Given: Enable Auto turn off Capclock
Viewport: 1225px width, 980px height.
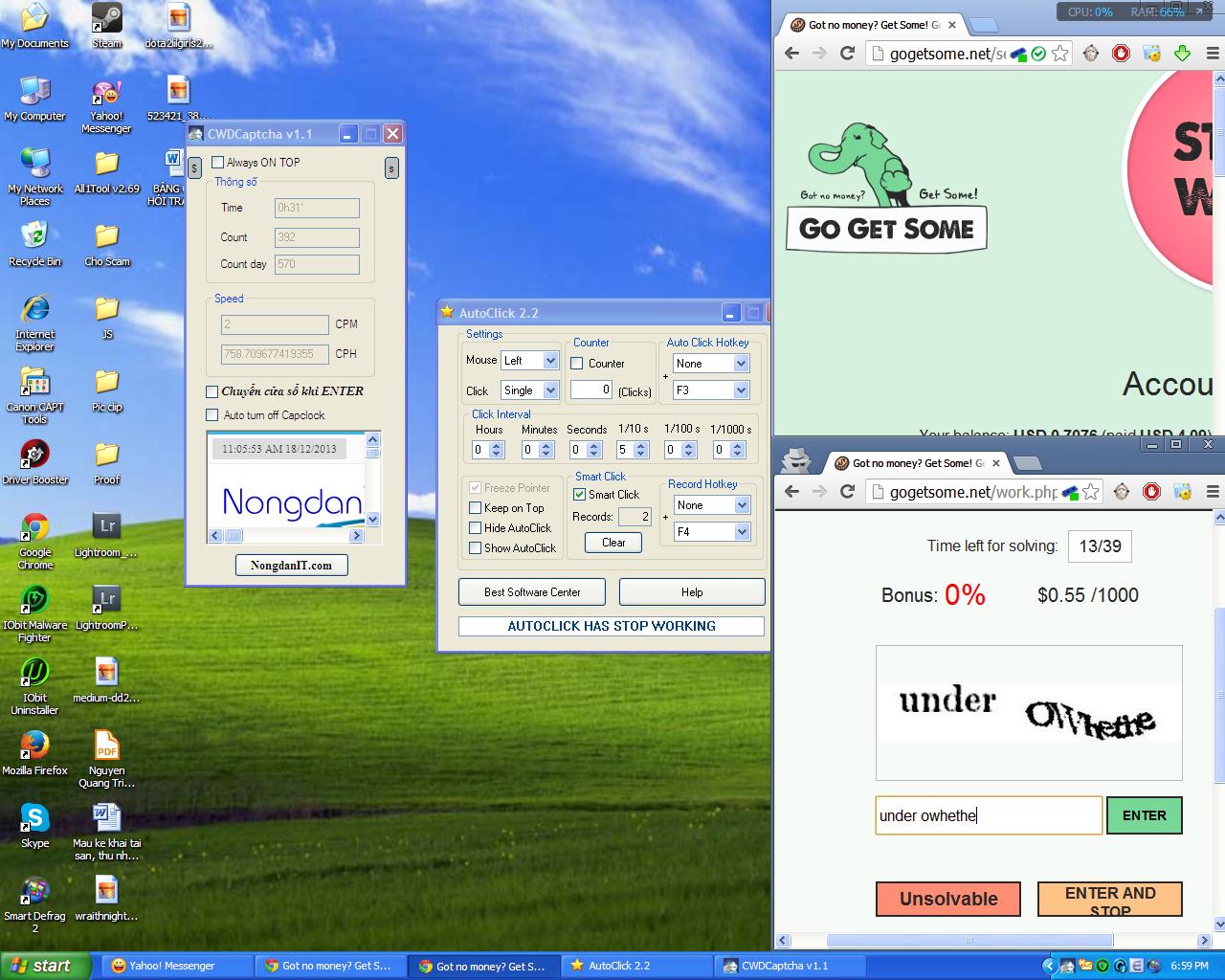Looking at the screenshot, I should (212, 415).
